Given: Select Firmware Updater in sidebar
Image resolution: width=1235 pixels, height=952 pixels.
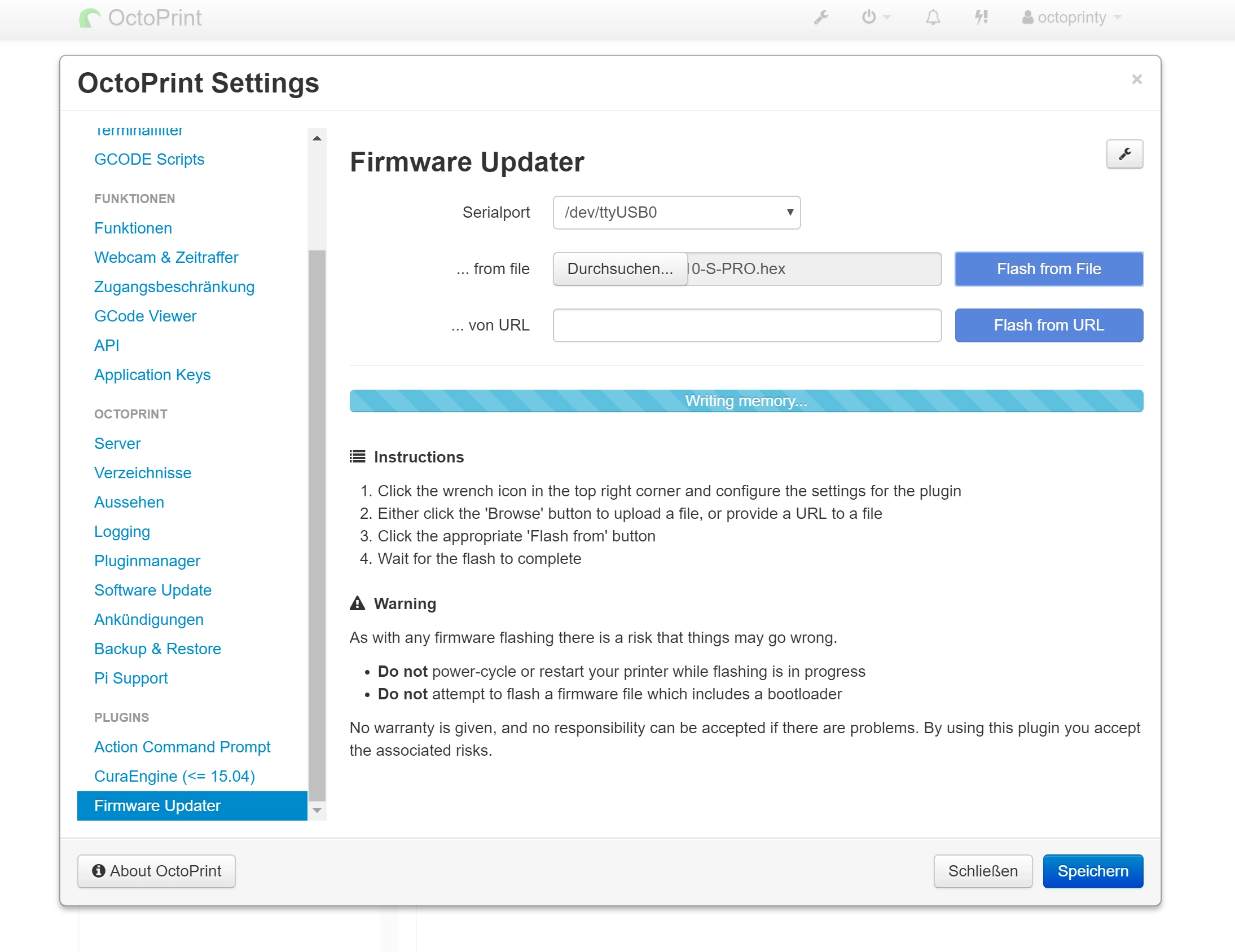Looking at the screenshot, I should (x=192, y=806).
